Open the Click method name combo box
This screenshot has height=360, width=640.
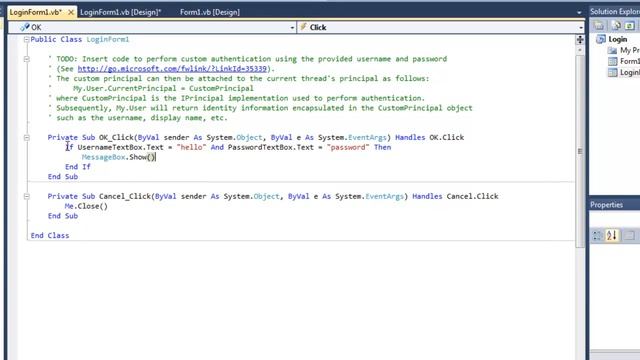click(441, 27)
